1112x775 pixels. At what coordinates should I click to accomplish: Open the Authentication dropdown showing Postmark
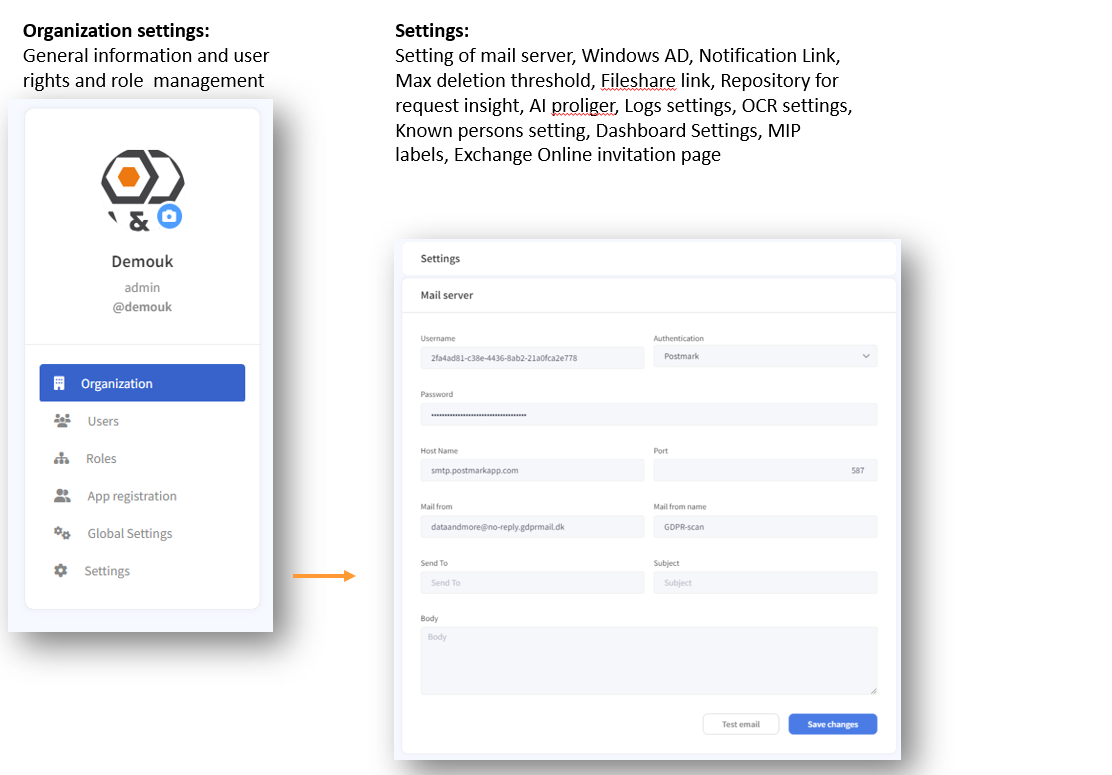click(765, 356)
